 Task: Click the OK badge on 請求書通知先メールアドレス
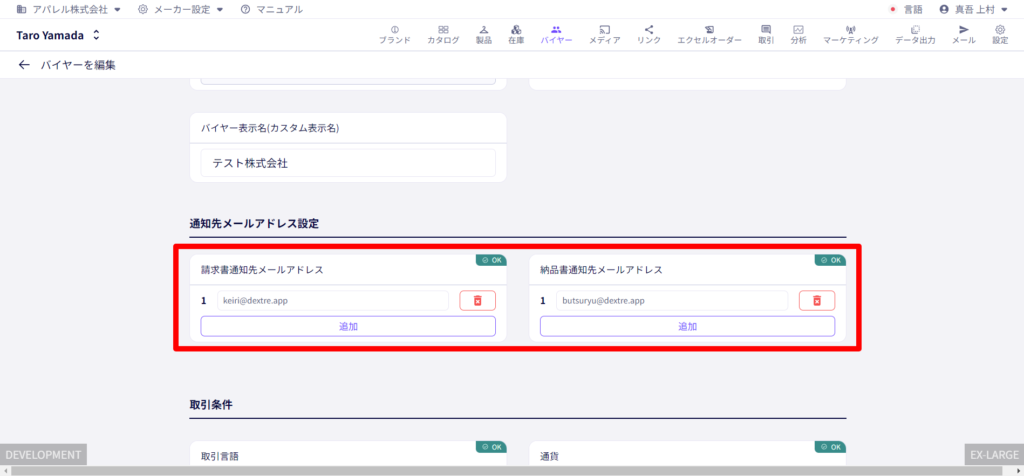491,260
